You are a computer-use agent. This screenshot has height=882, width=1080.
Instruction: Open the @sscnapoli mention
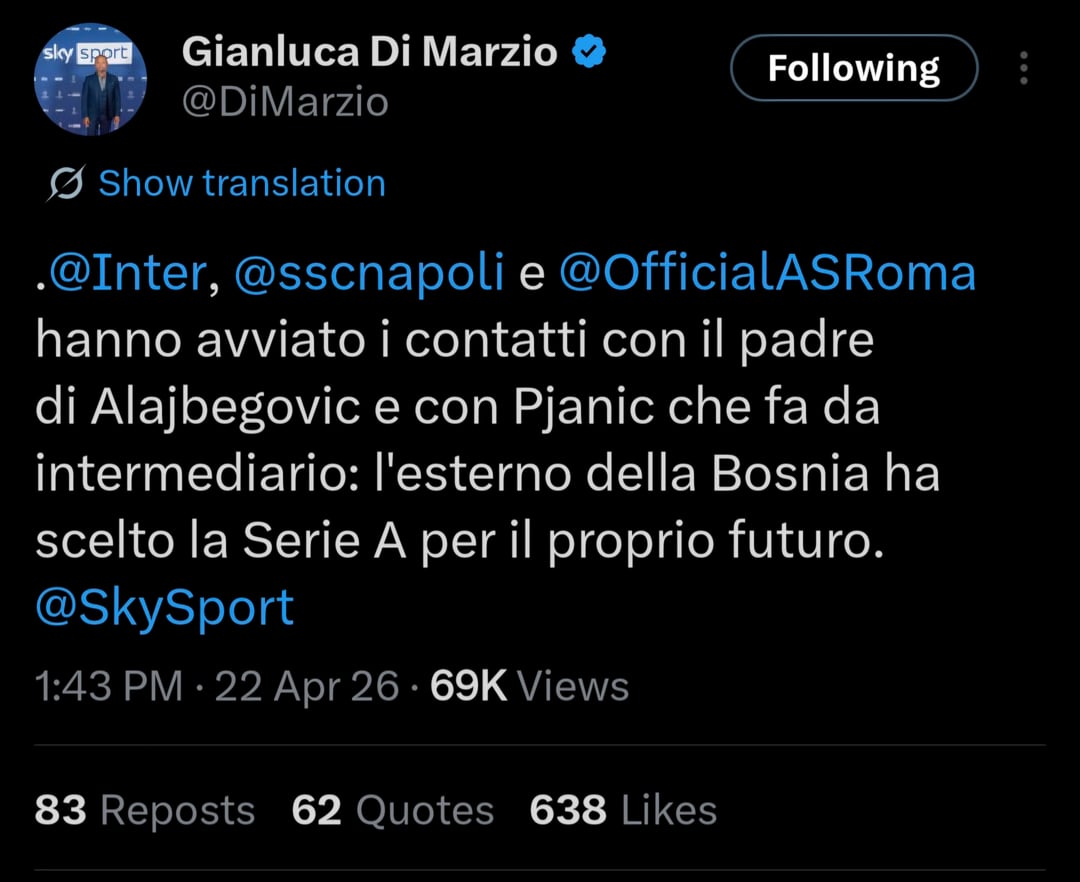click(x=368, y=274)
